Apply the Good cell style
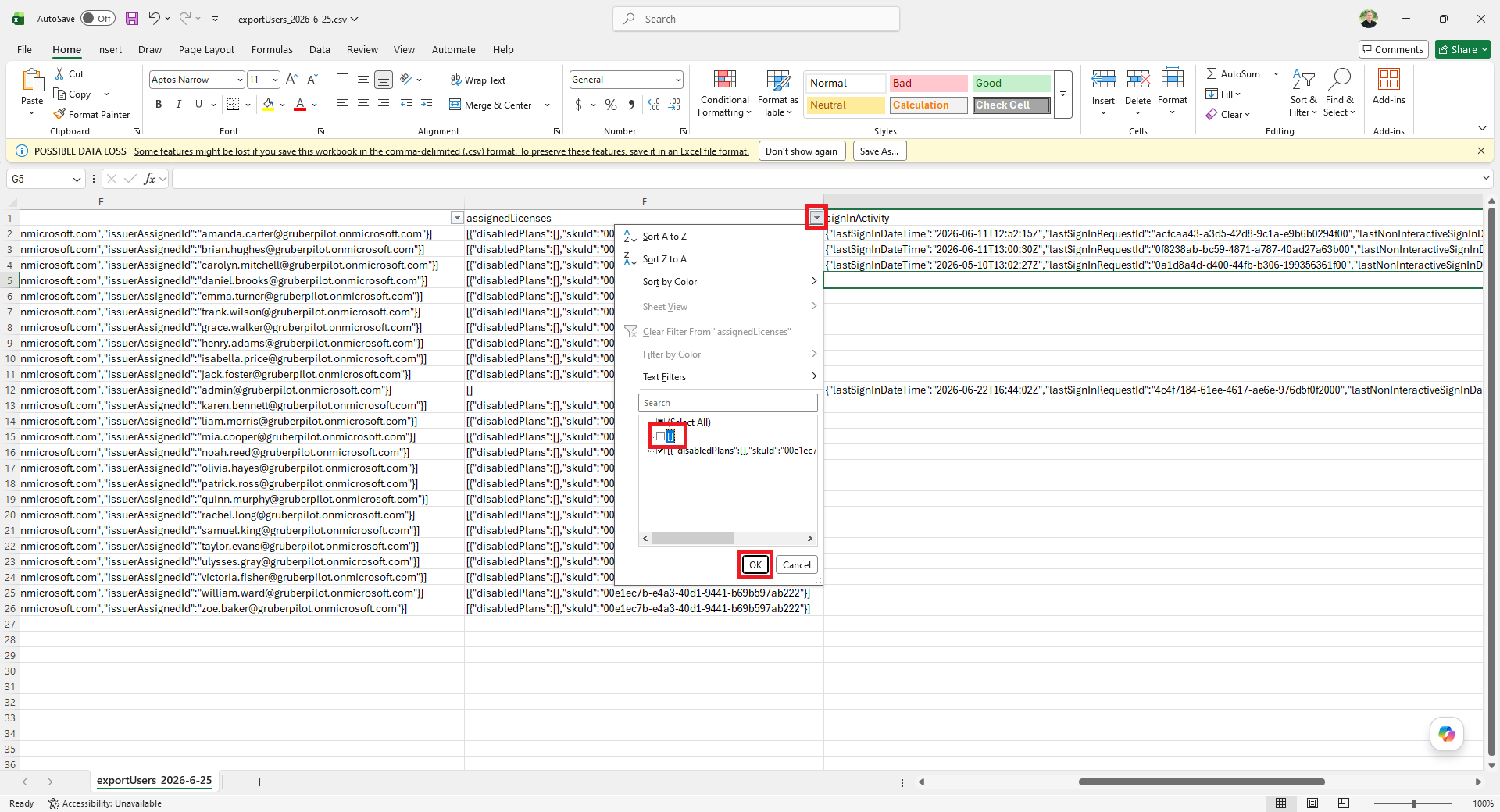The width and height of the screenshot is (1500, 812). coord(1012,83)
